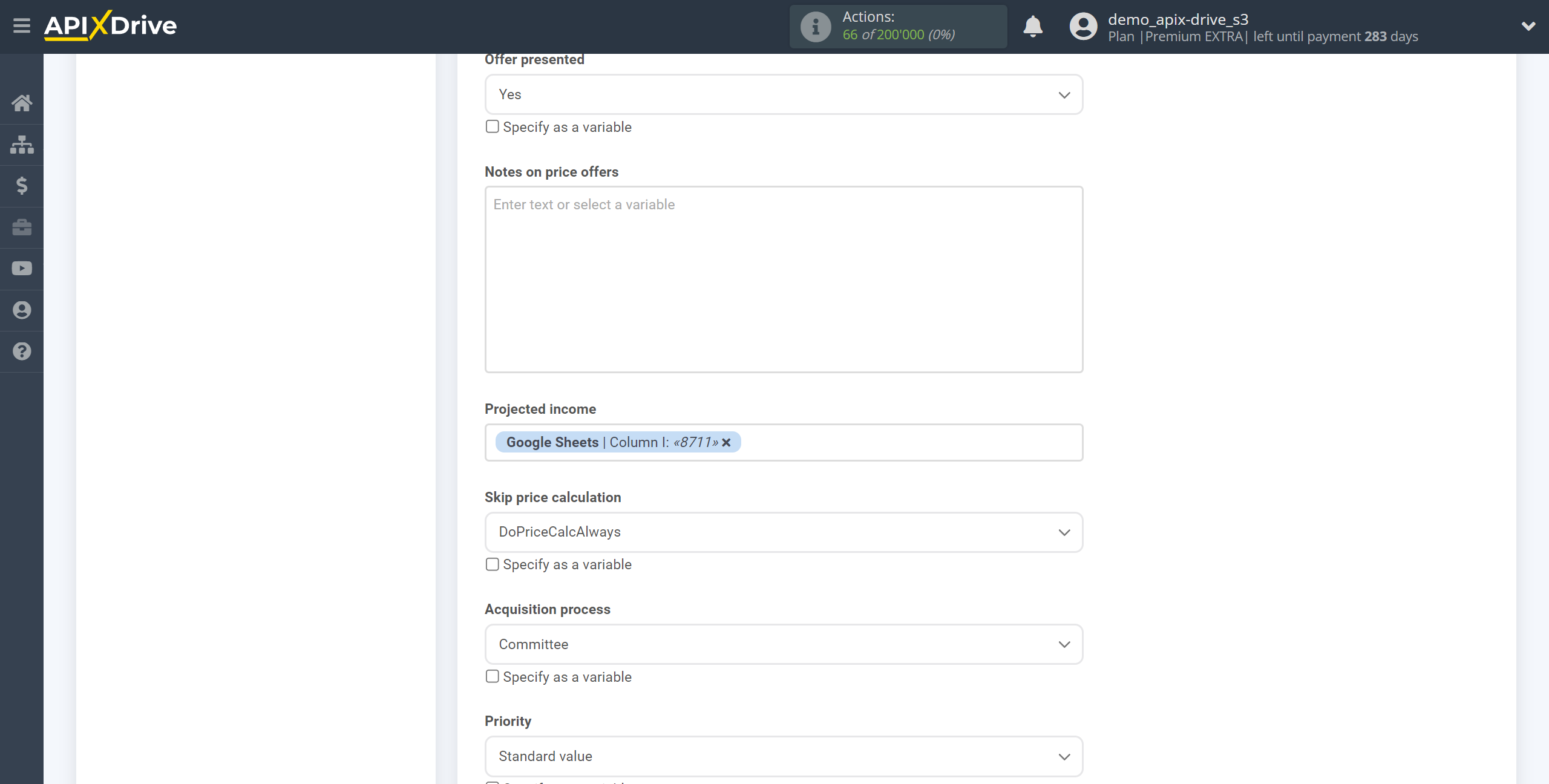
Task: Click the Actions 66 of 200'000 counter
Action: click(898, 27)
